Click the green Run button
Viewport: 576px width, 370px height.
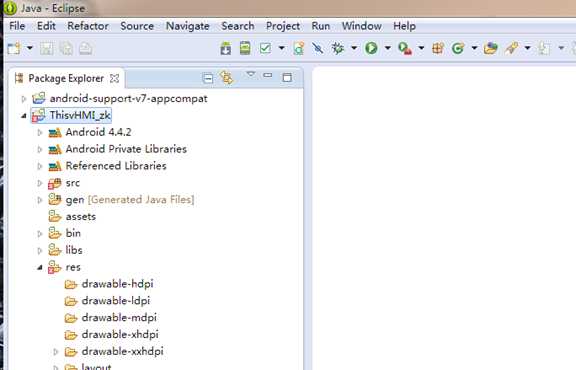point(371,48)
